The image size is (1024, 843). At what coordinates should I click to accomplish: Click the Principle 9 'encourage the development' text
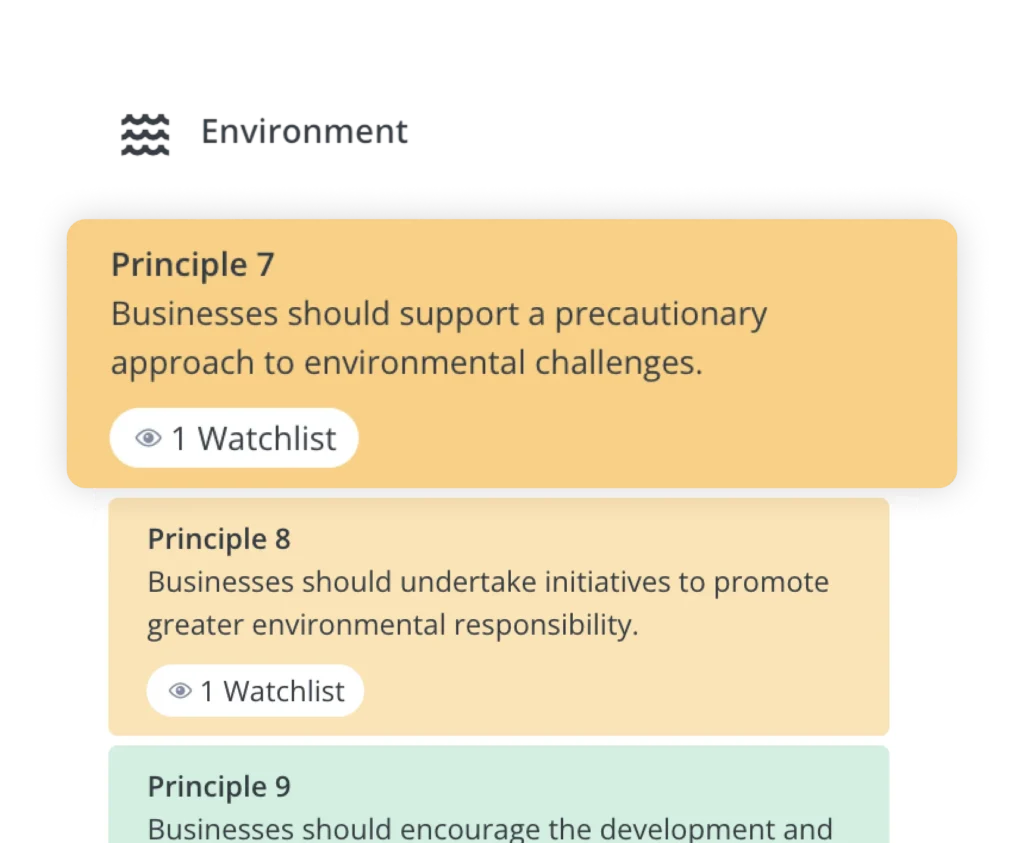[x=490, y=829]
